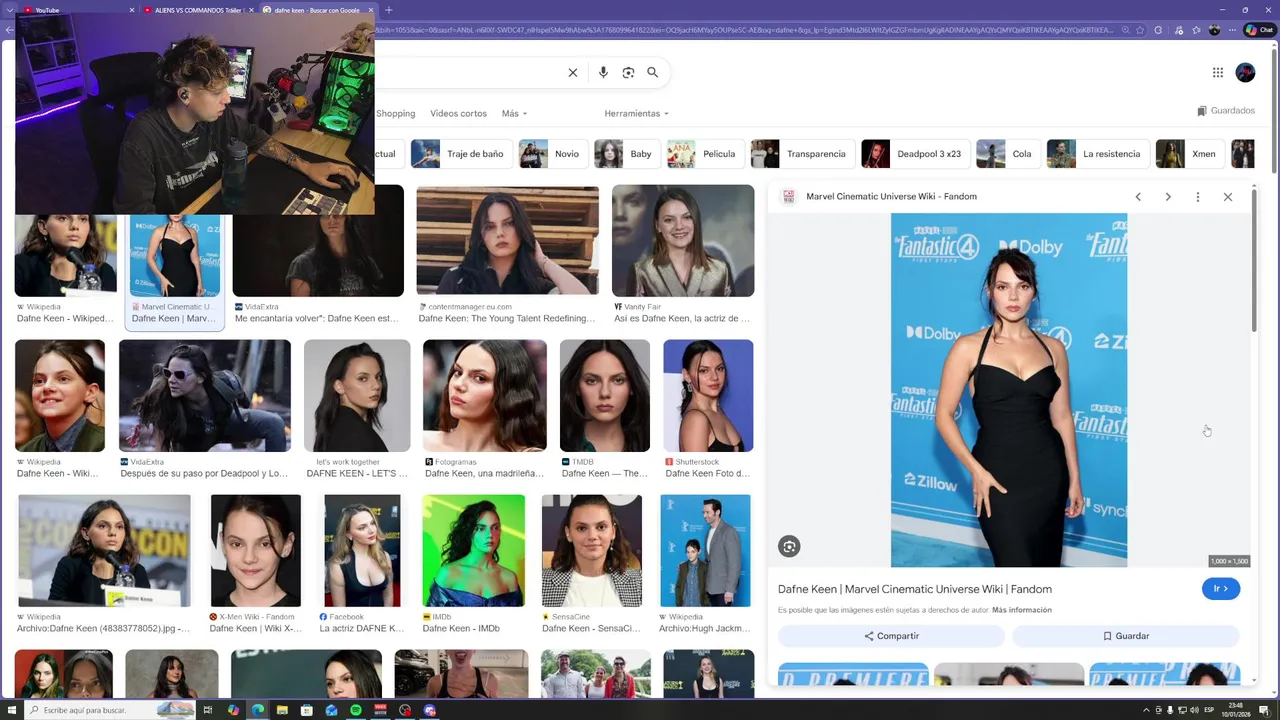Open the SensaCine result thumbnail
Screen dimensions: 1280x720
coord(592,551)
